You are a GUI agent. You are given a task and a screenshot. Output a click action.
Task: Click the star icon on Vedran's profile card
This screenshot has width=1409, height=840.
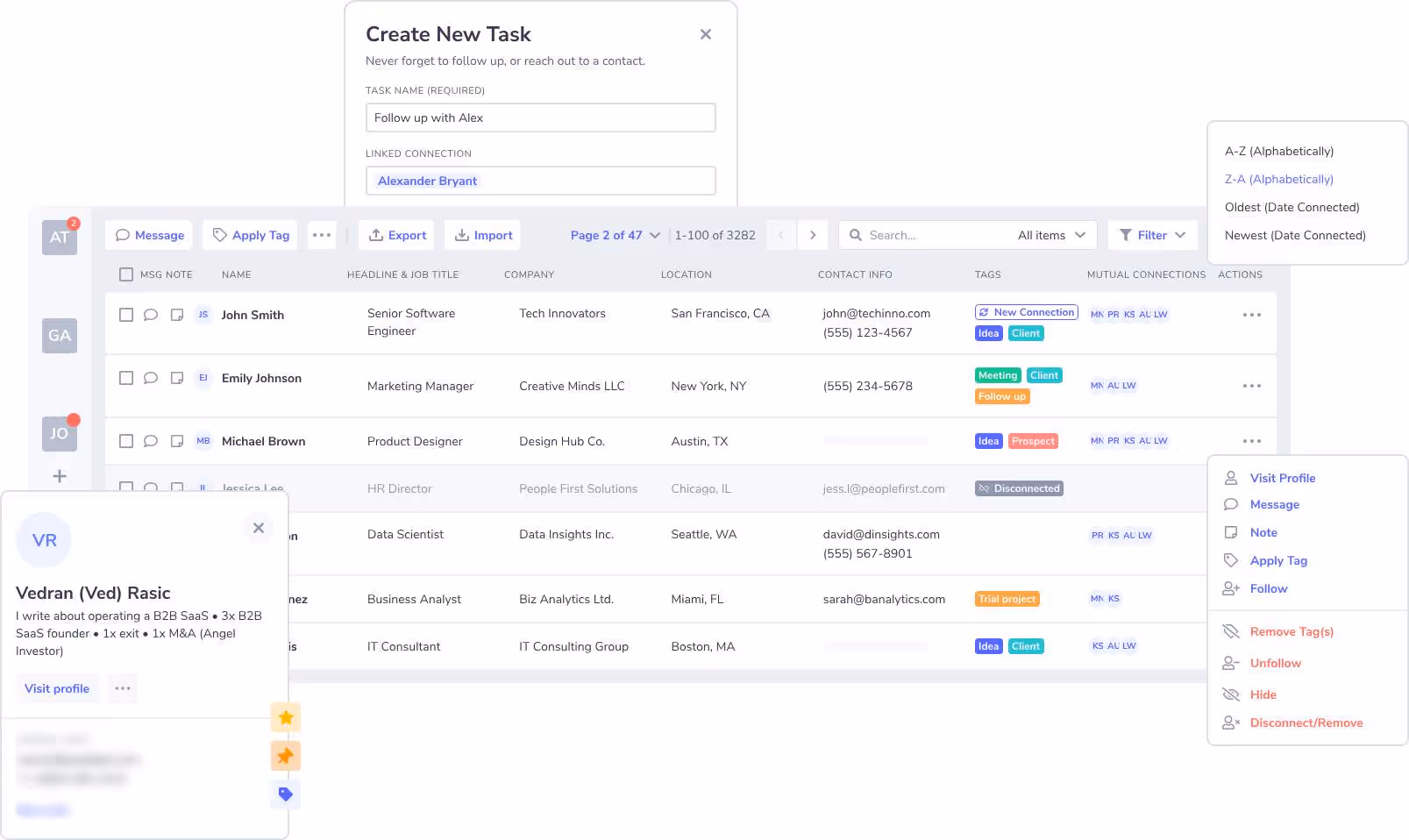[285, 716]
